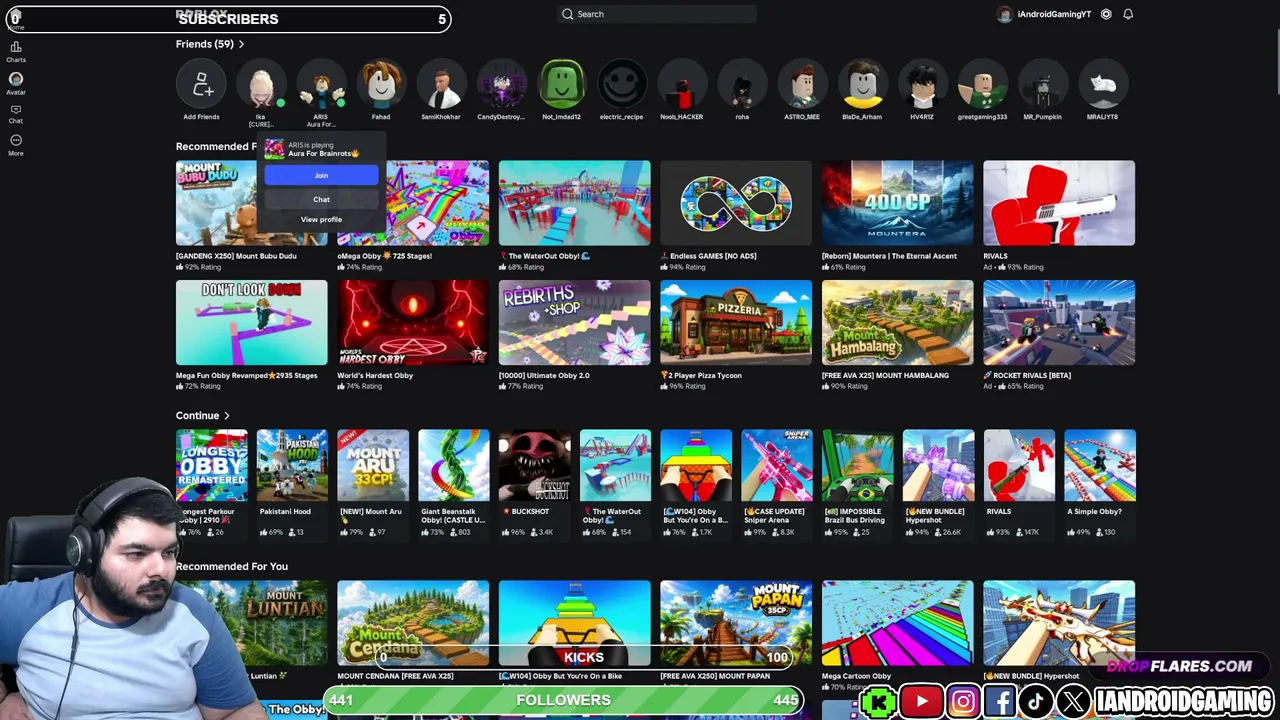Open friend electric_recipe's avatar
This screenshot has width=1280, height=720.
click(621, 85)
